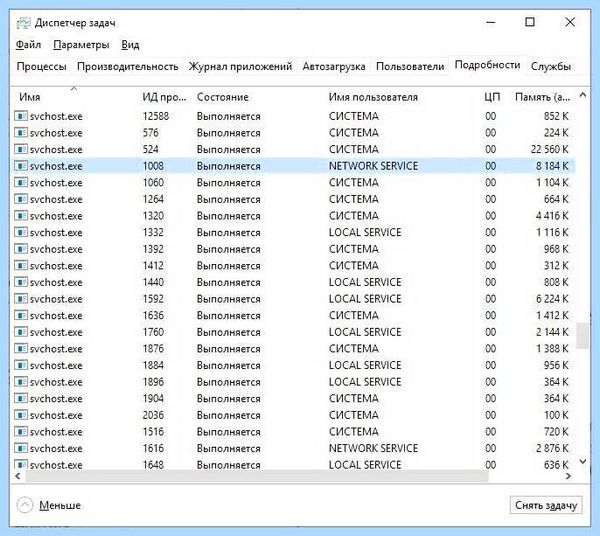Select NETWORK SERVICE cell for PID 1008

373,166
